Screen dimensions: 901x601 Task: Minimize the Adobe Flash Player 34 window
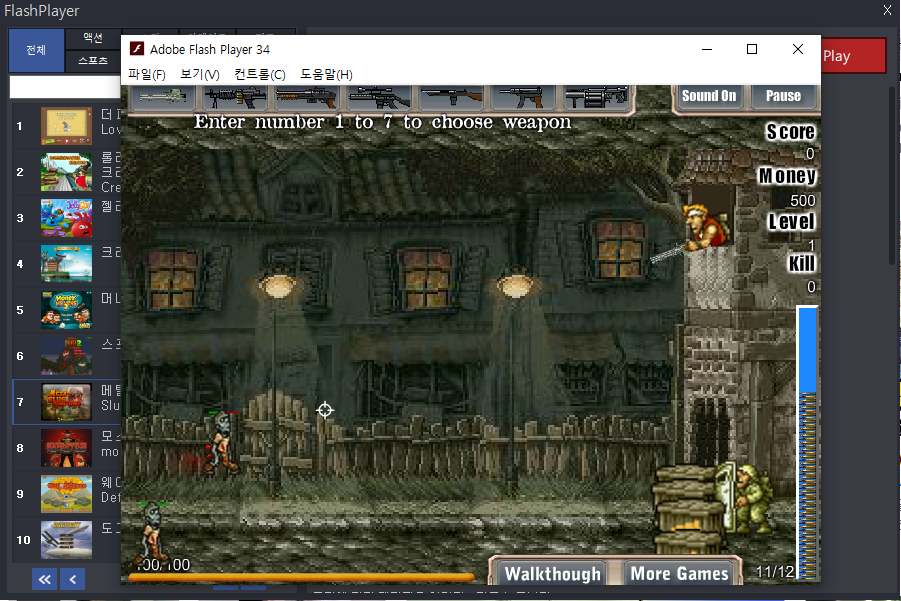click(707, 49)
